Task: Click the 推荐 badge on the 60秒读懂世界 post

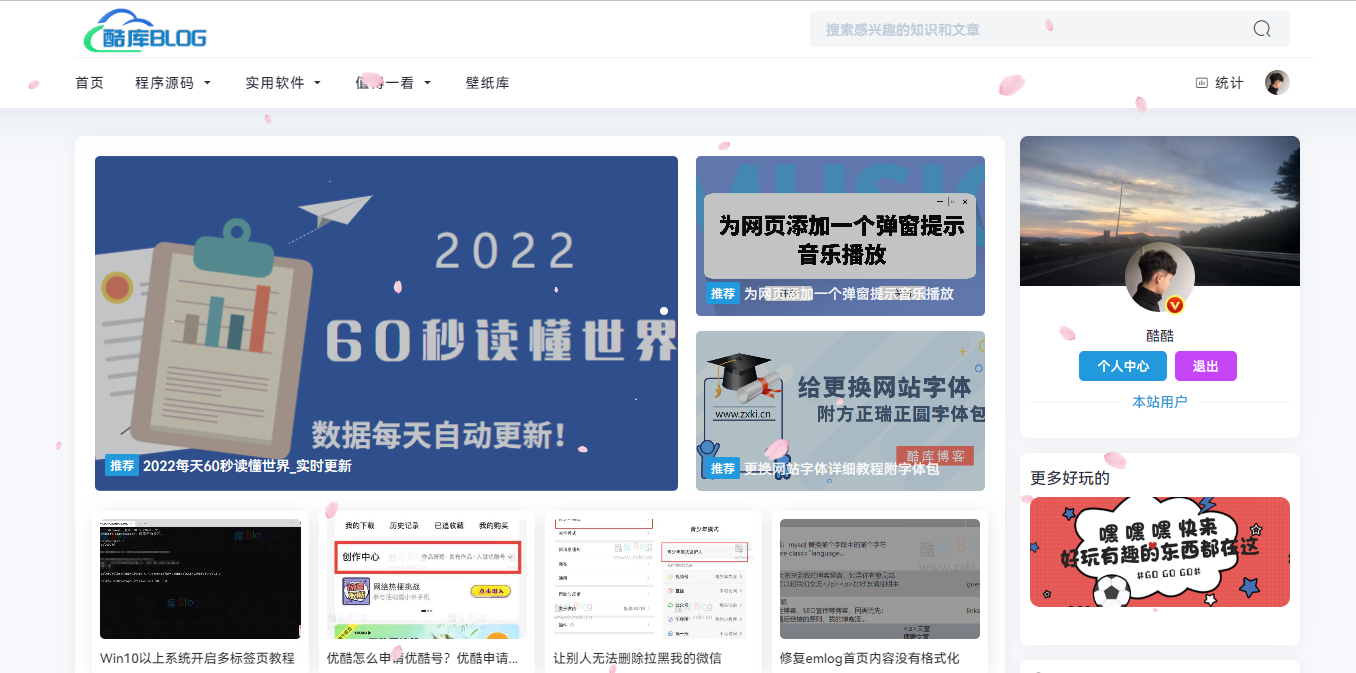Action: [121, 466]
